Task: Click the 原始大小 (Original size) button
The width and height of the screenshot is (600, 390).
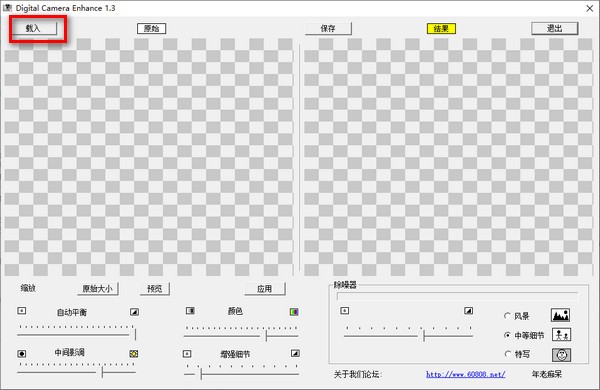Action: (x=98, y=289)
